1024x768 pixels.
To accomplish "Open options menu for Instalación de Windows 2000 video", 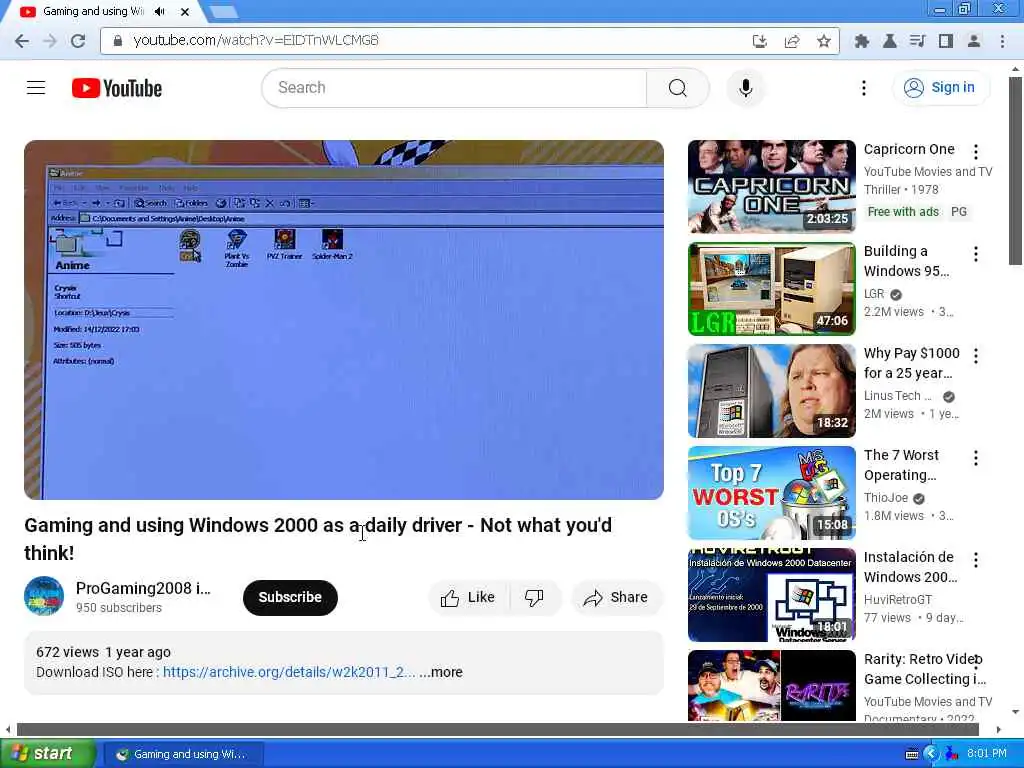I will click(x=976, y=560).
